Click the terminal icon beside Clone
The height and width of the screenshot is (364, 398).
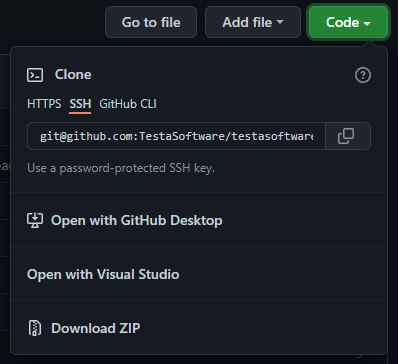pos(35,75)
